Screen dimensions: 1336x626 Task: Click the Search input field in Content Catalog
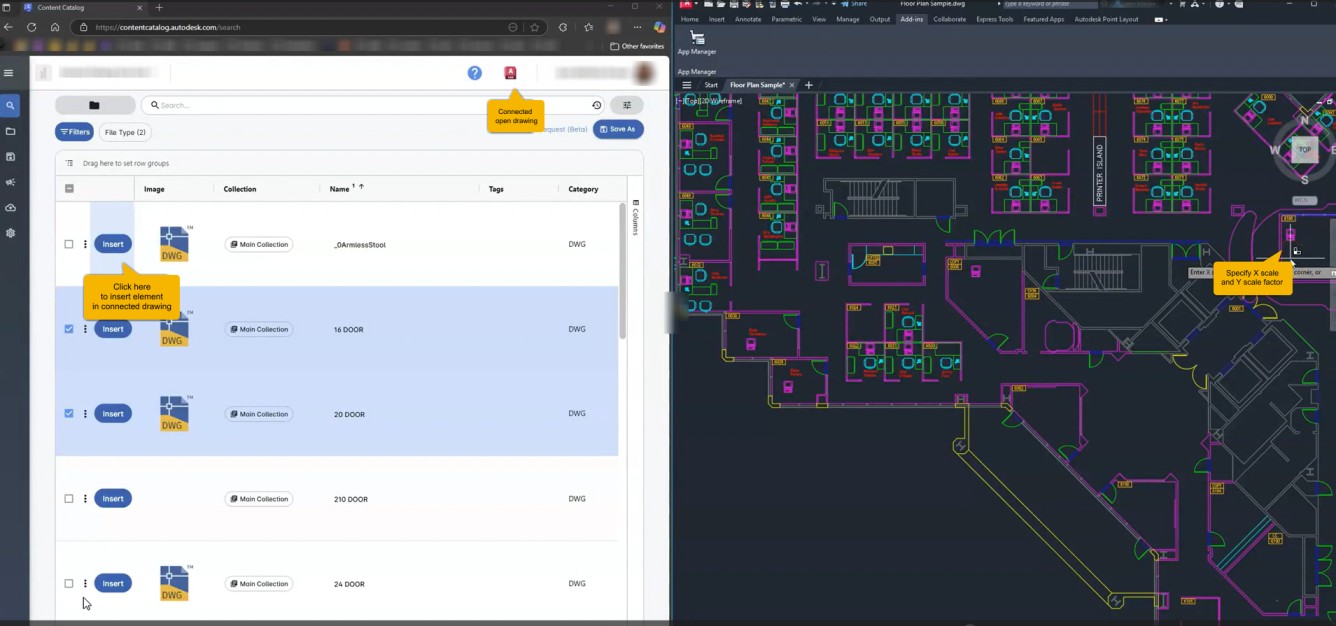coord(372,105)
